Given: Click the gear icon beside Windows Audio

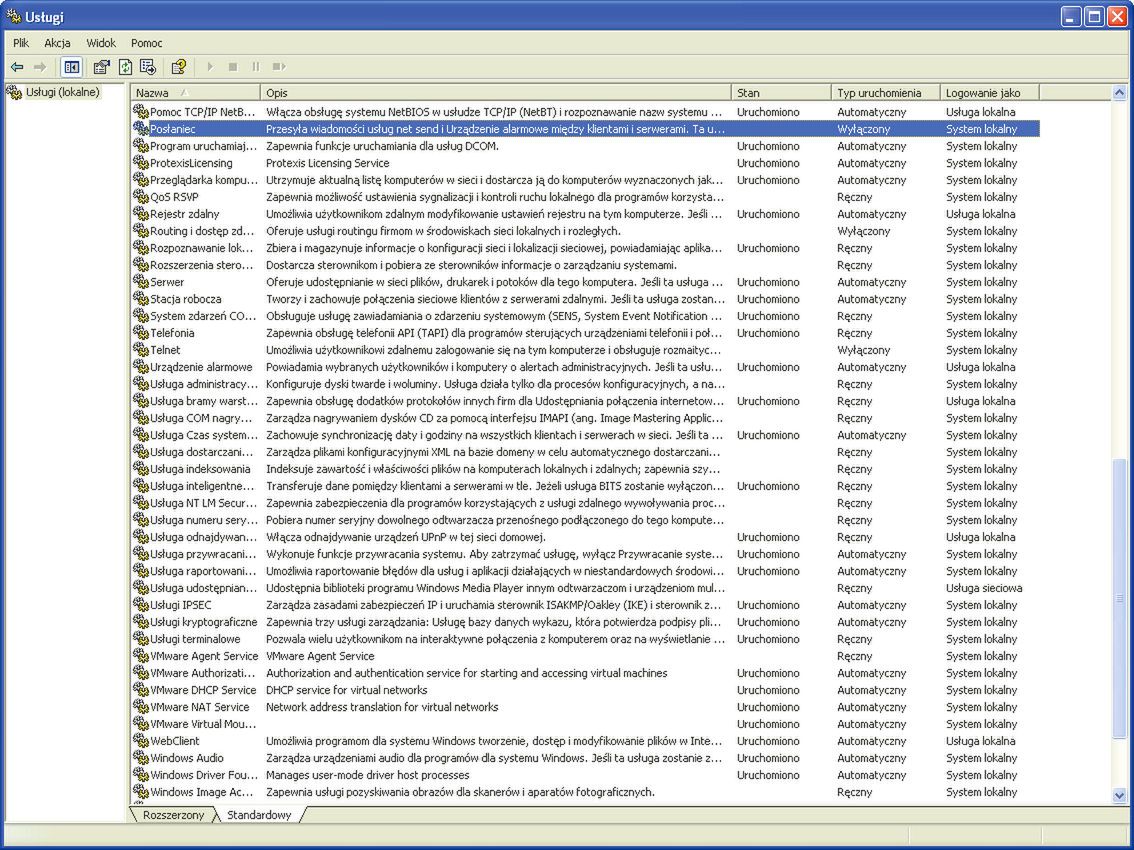Looking at the screenshot, I should tap(141, 758).
